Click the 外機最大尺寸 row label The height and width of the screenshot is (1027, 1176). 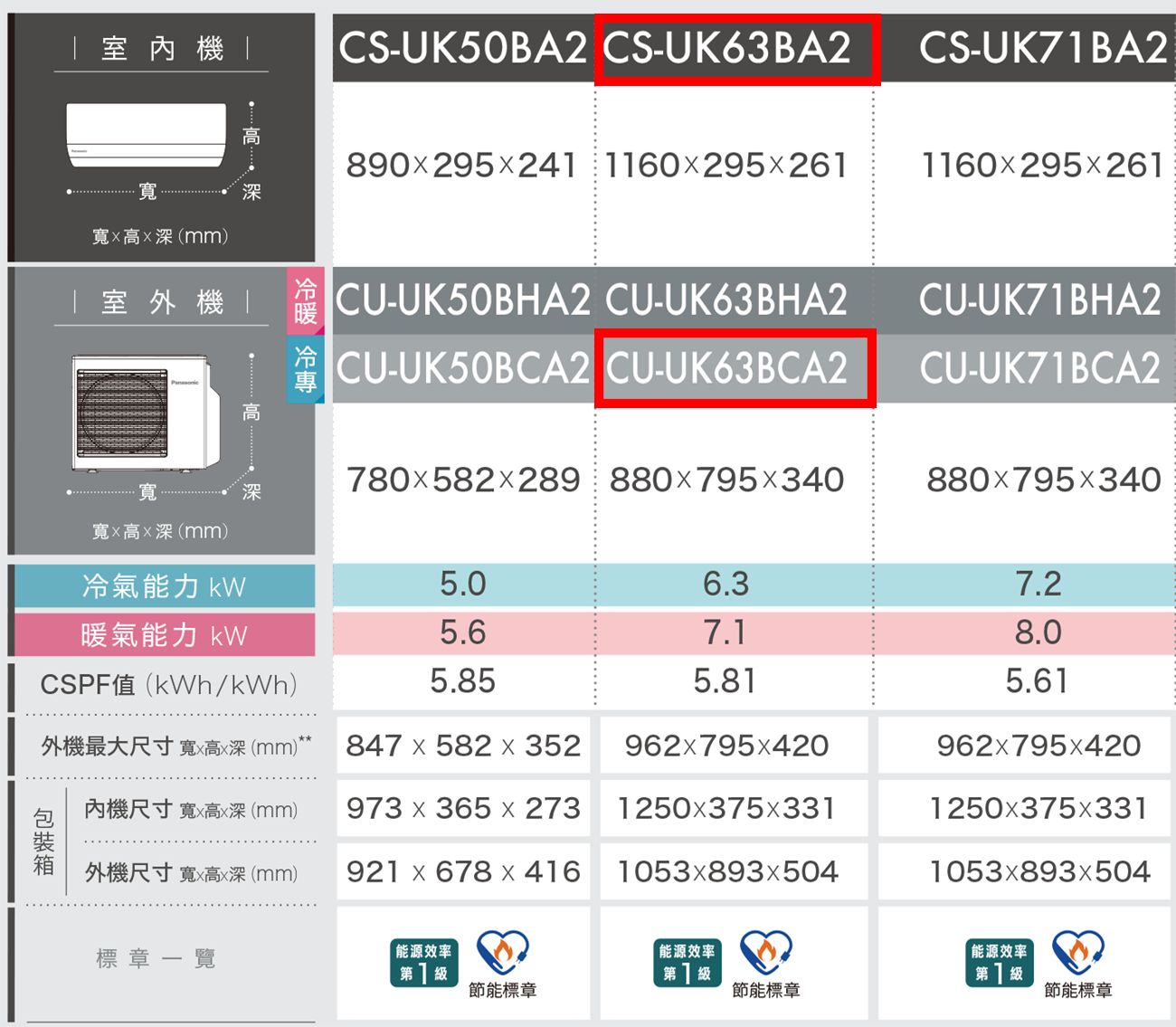coord(176,746)
